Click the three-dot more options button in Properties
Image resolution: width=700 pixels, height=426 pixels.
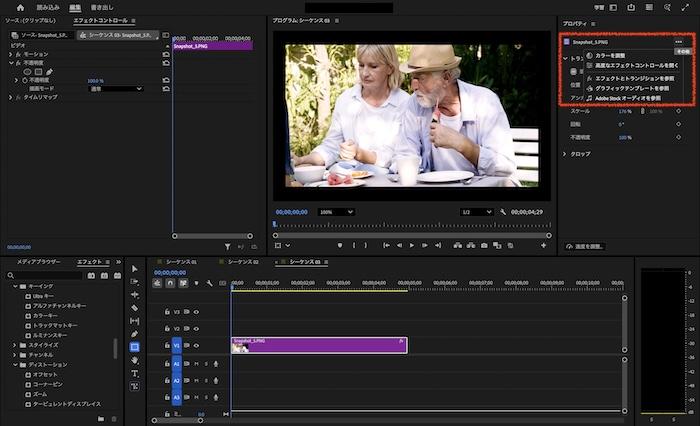point(681,42)
